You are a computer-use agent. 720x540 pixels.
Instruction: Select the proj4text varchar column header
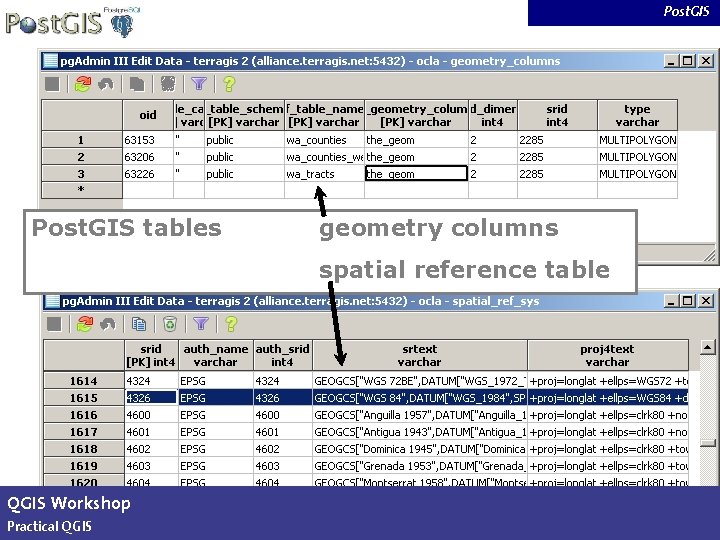608,355
